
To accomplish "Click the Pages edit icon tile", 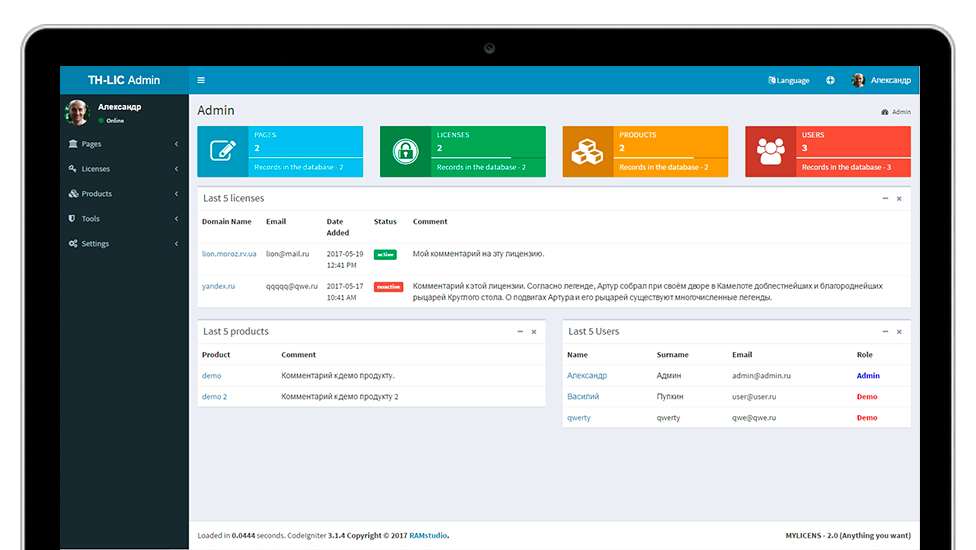I will pos(222,151).
